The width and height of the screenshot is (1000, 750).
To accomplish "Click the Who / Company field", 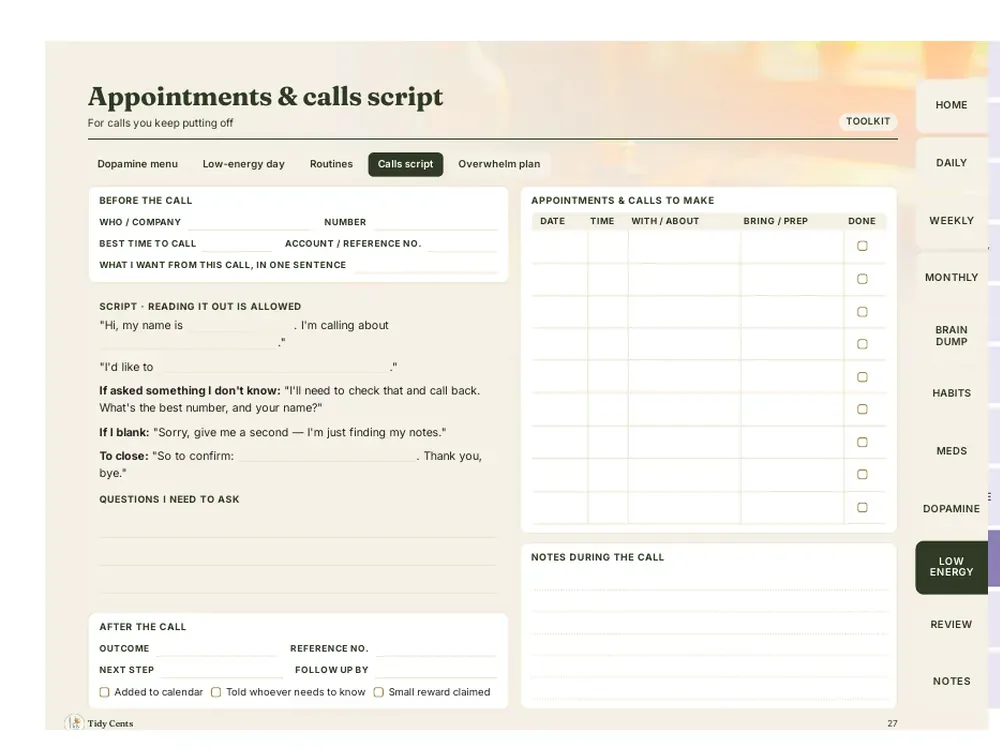I will [251, 223].
